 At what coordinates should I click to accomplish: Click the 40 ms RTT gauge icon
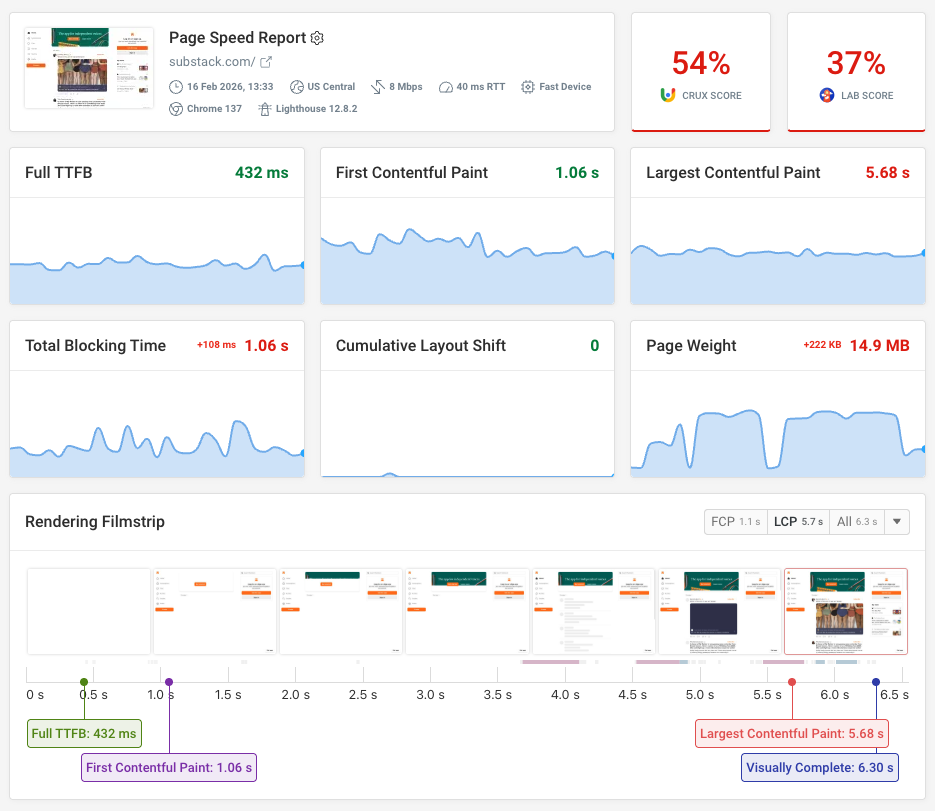click(445, 87)
